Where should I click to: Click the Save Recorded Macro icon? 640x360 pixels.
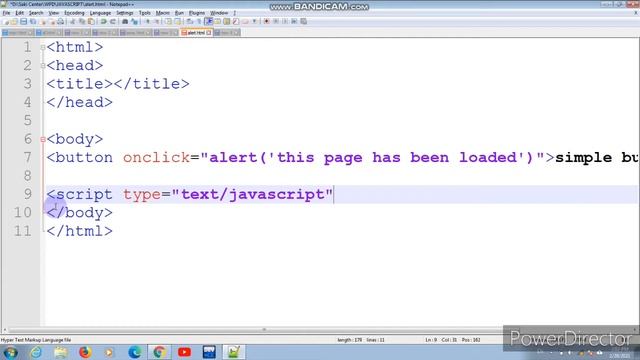303,21
